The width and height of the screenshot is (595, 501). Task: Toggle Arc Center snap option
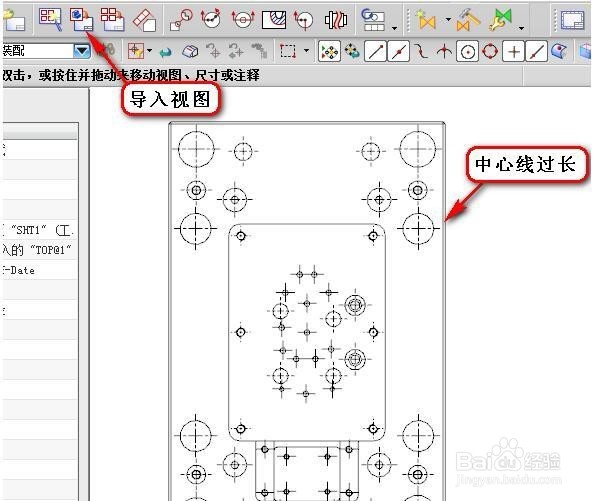[468, 51]
